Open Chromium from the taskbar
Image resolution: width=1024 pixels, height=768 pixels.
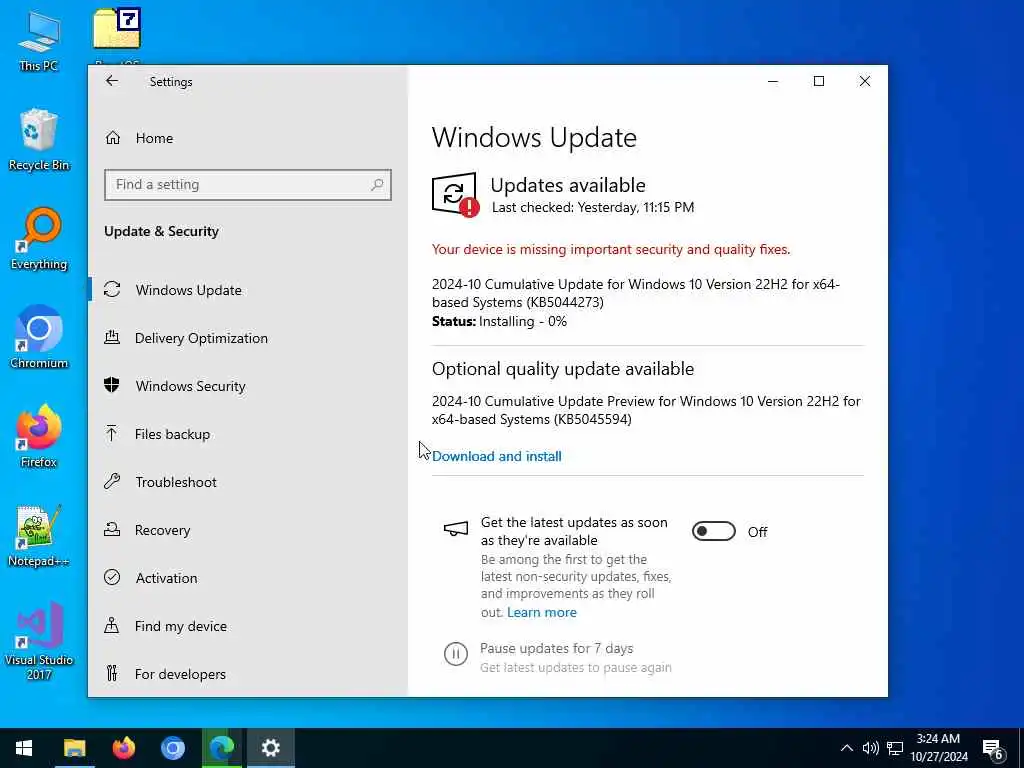[x=172, y=748]
